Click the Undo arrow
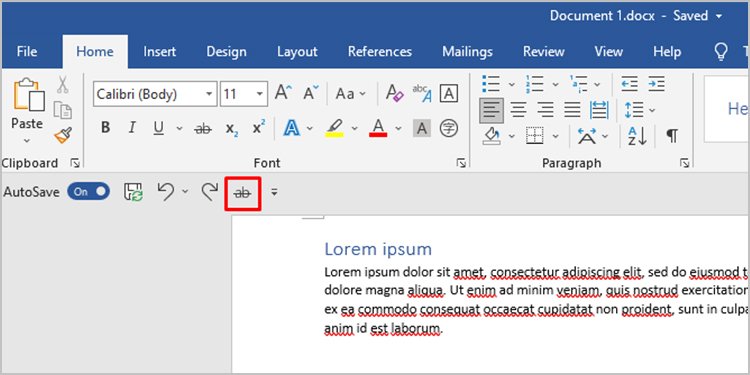Screen dimensions: 750x375 (165, 192)
